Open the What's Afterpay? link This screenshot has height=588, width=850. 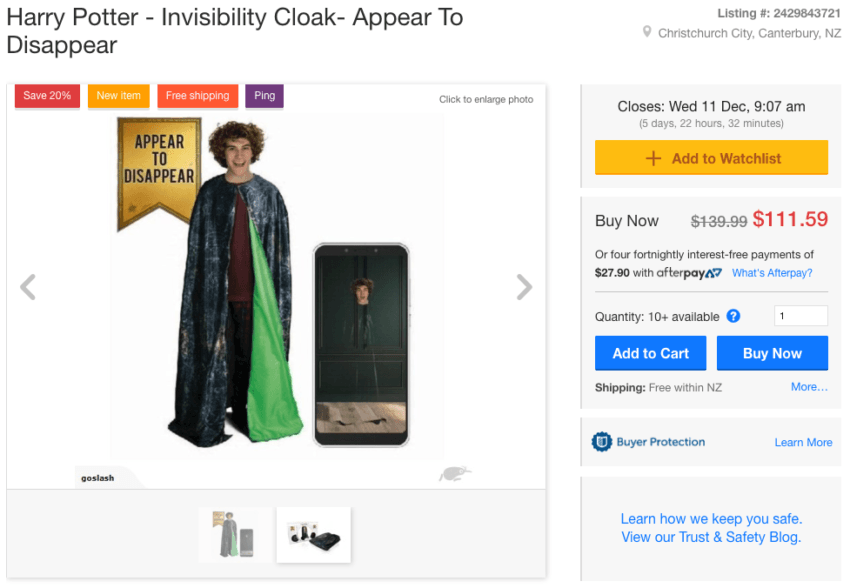point(772,273)
